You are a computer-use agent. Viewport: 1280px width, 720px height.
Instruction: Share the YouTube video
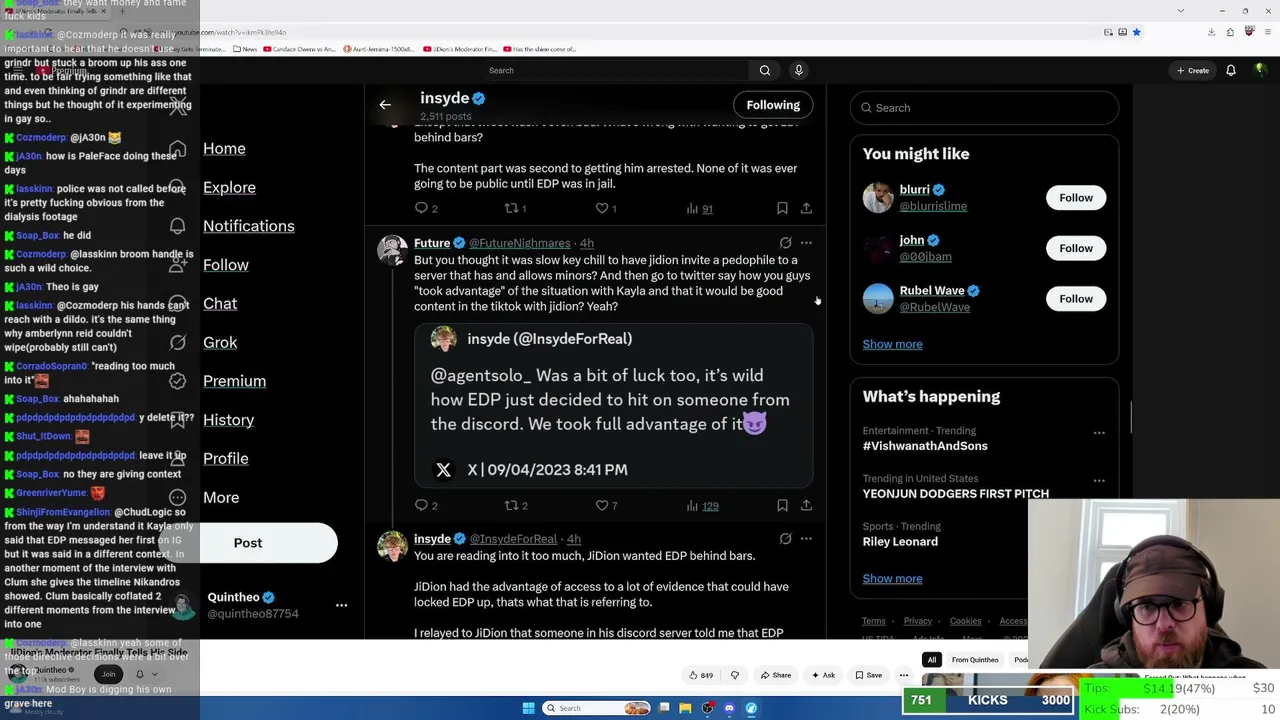point(775,675)
